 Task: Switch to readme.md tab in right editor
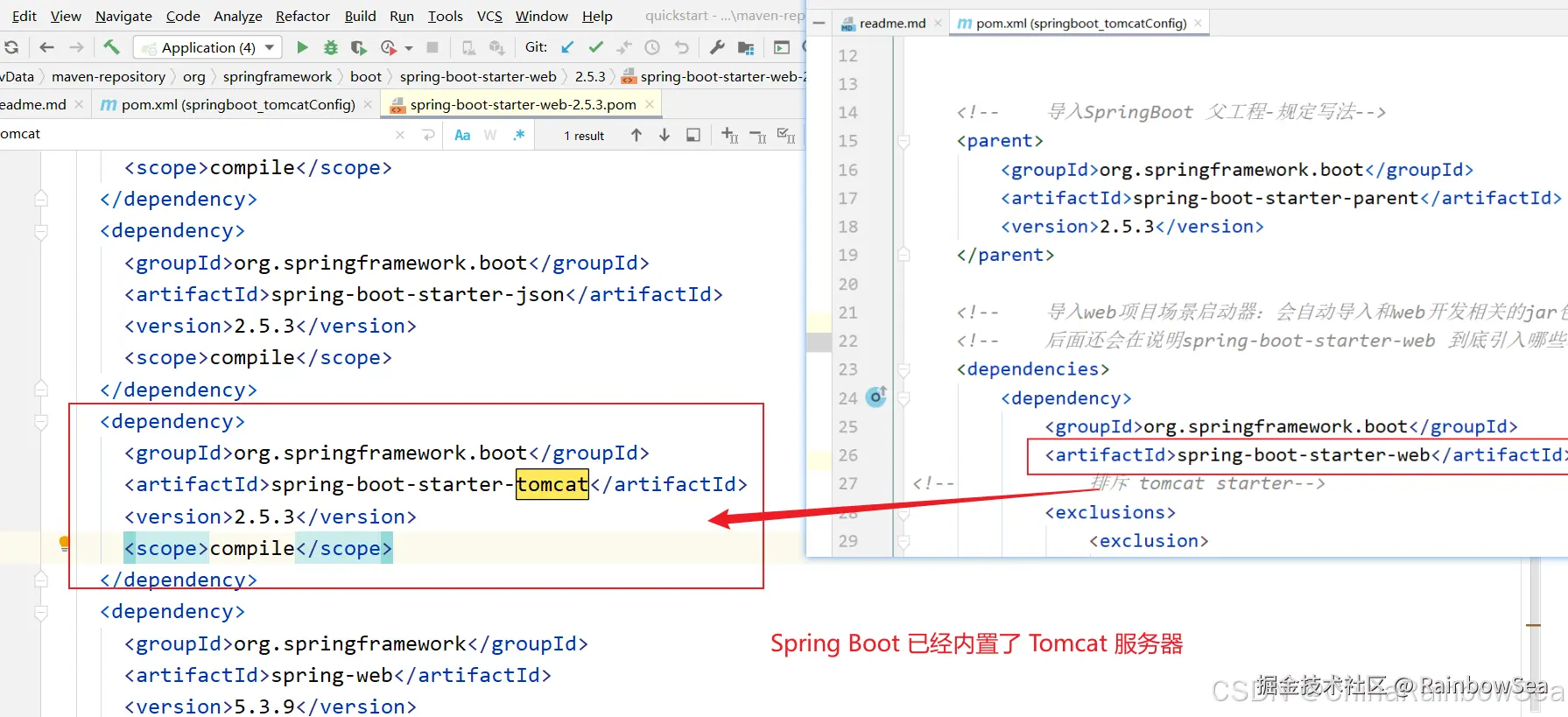click(x=892, y=24)
